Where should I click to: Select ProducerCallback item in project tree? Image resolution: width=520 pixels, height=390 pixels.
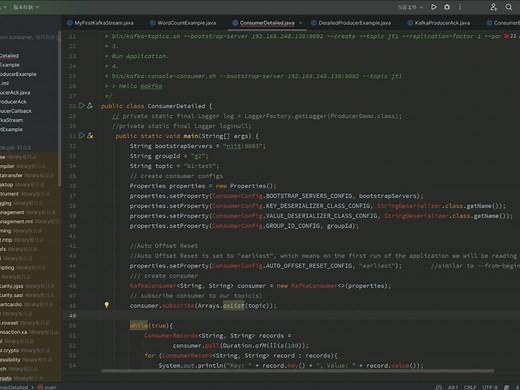tap(16, 111)
